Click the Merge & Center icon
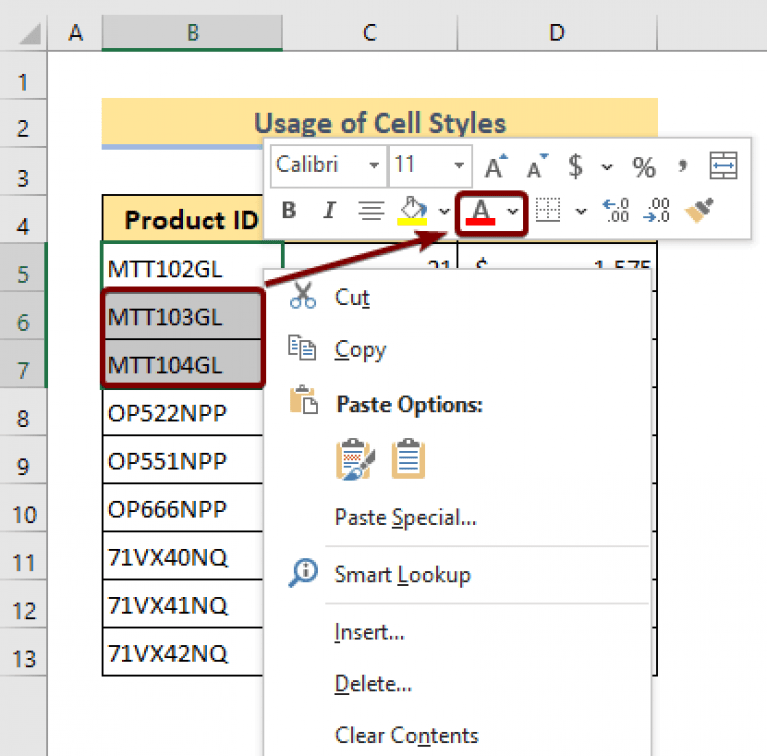 pos(723,165)
